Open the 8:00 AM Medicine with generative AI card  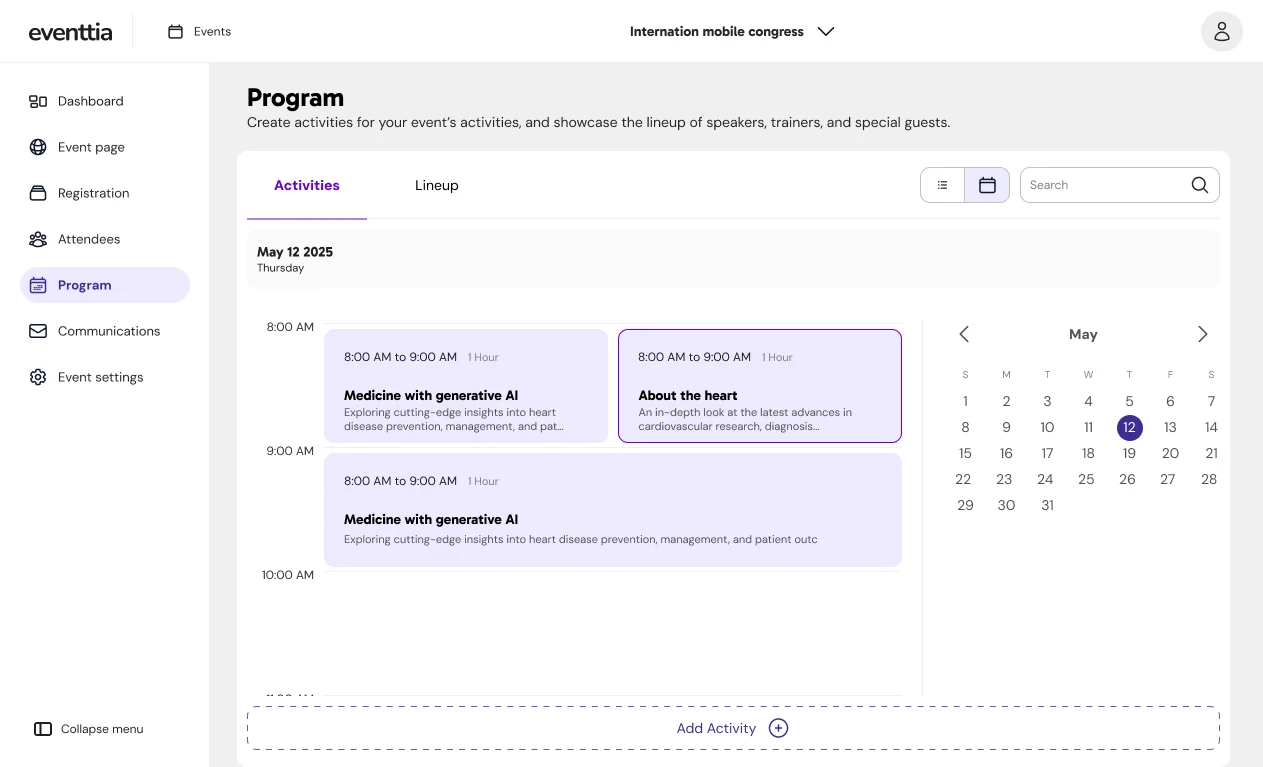(x=466, y=386)
